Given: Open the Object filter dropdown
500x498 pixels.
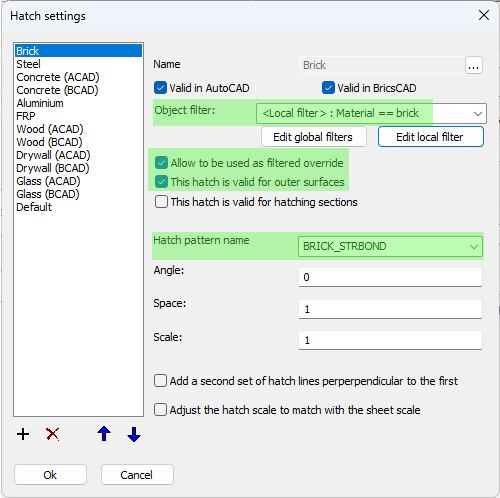Looking at the screenshot, I should tap(371, 113).
